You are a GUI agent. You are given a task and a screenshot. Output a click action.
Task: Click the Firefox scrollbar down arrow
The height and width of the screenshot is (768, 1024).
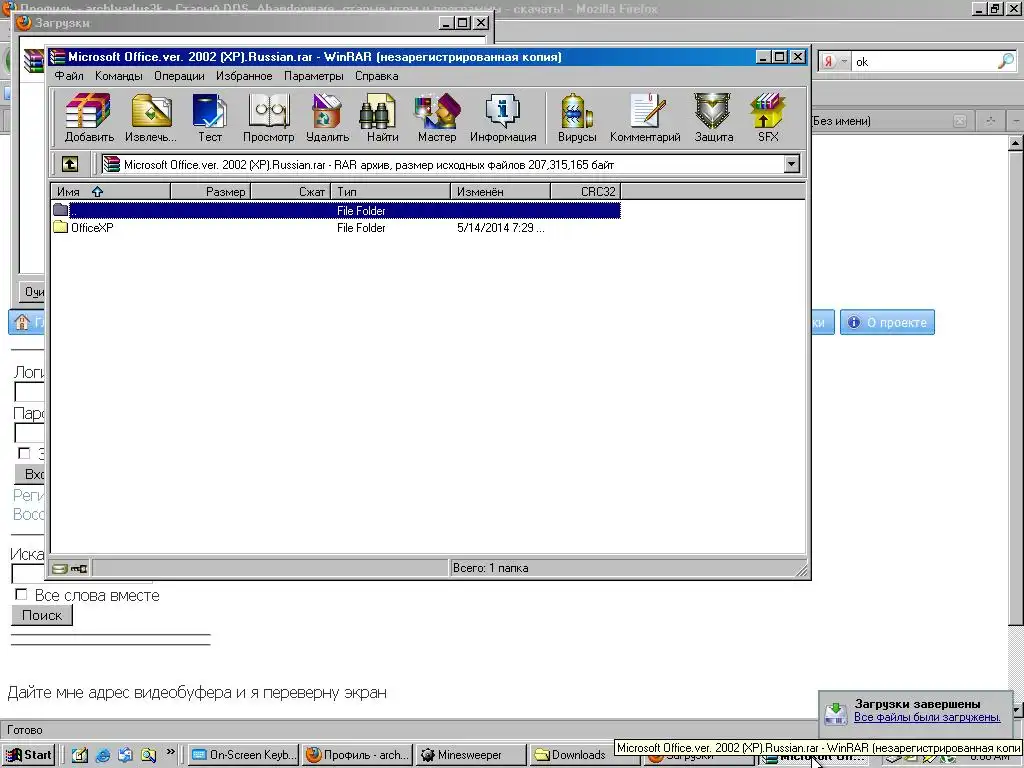1016,710
